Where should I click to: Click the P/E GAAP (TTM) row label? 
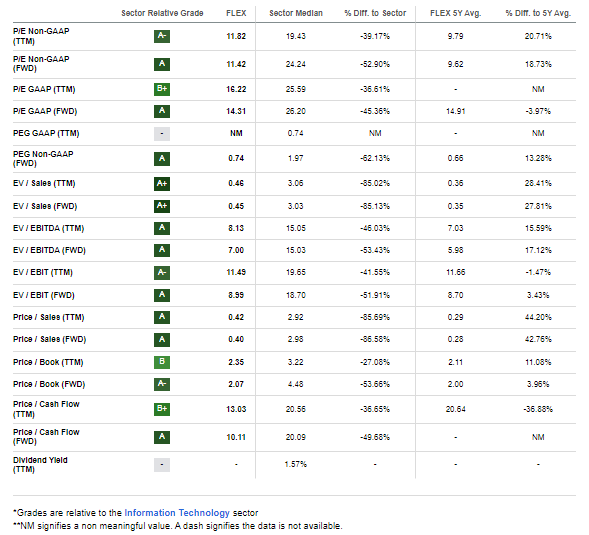tap(44, 89)
